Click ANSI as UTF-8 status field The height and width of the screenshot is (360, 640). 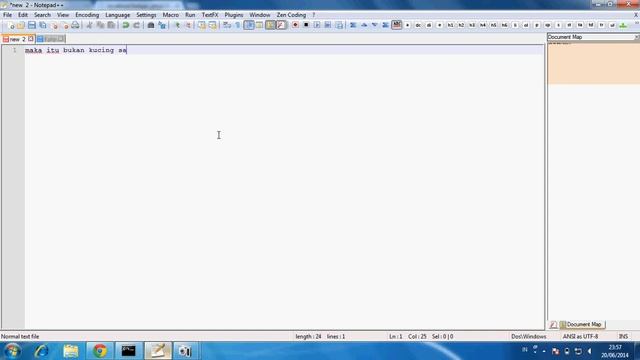click(x=580, y=337)
